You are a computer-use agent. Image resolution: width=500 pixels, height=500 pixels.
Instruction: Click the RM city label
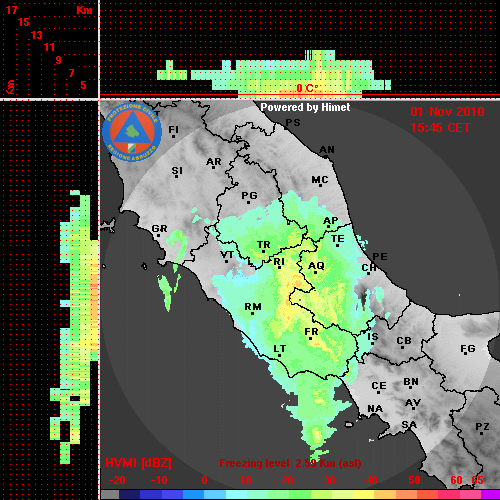coord(253,307)
